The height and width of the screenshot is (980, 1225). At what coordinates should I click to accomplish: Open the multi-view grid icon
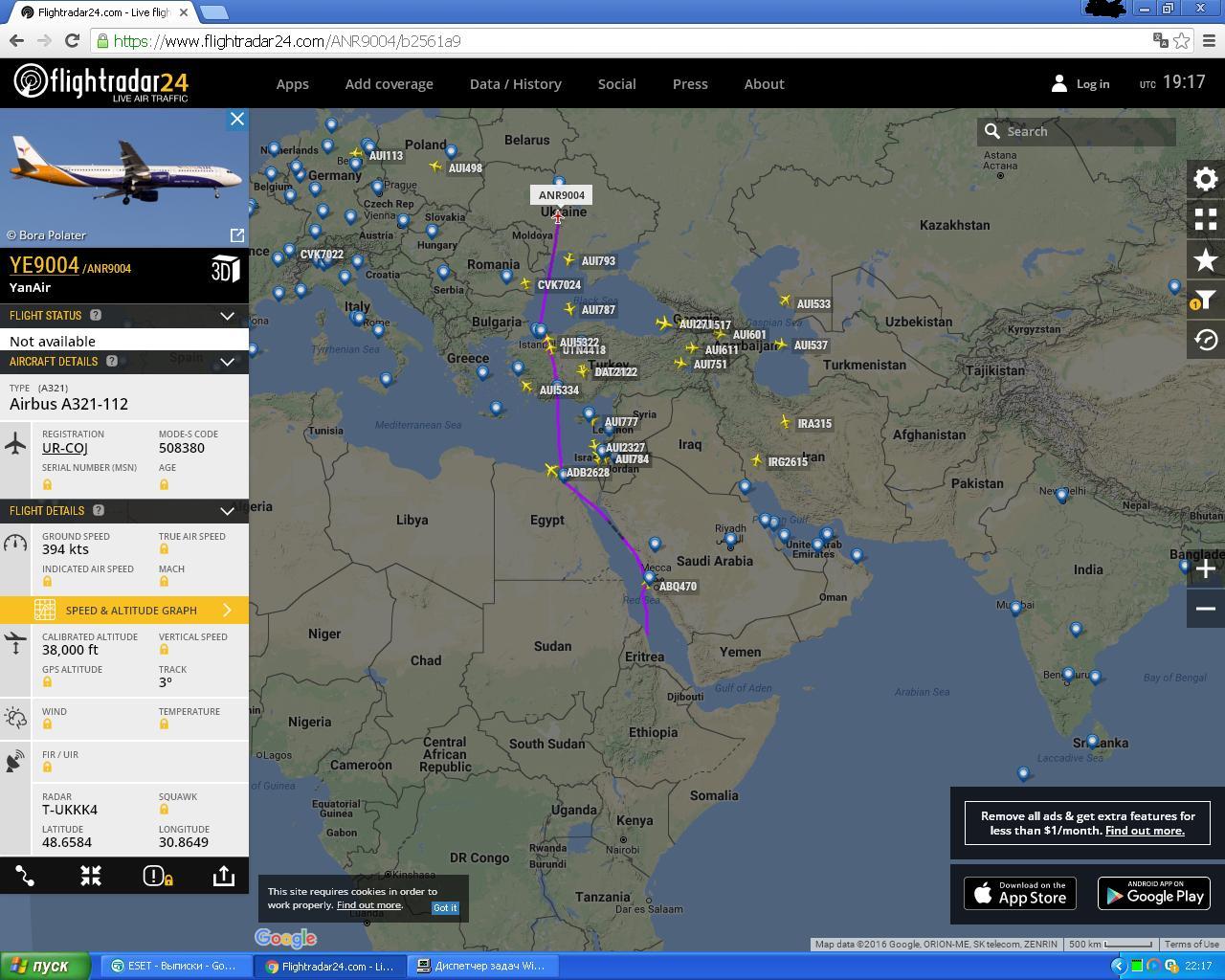tap(1206, 219)
